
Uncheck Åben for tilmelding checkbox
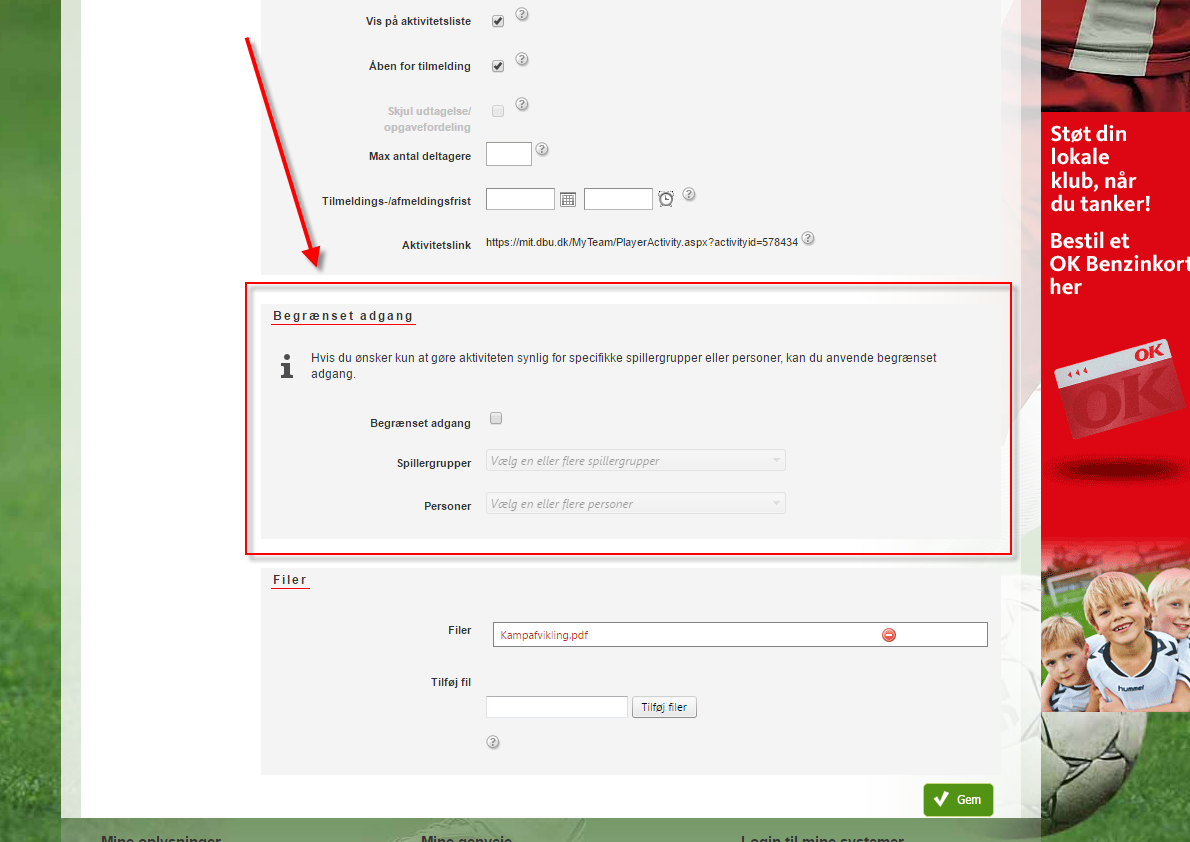click(498, 66)
